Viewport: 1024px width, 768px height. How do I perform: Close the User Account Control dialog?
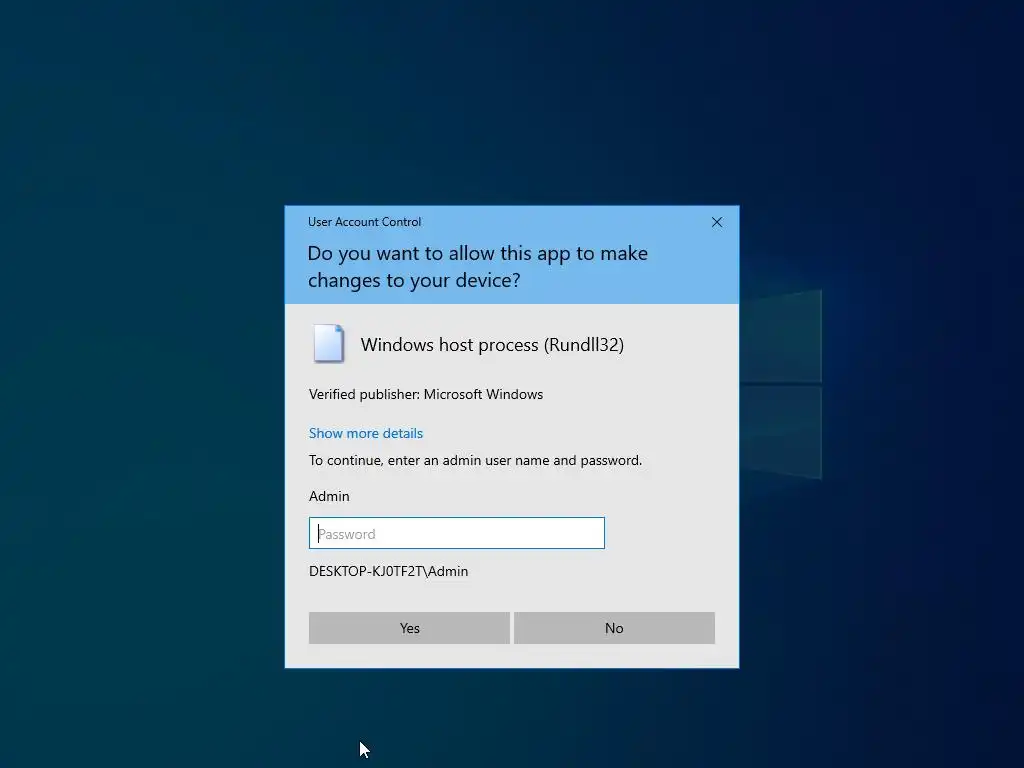[x=716, y=222]
